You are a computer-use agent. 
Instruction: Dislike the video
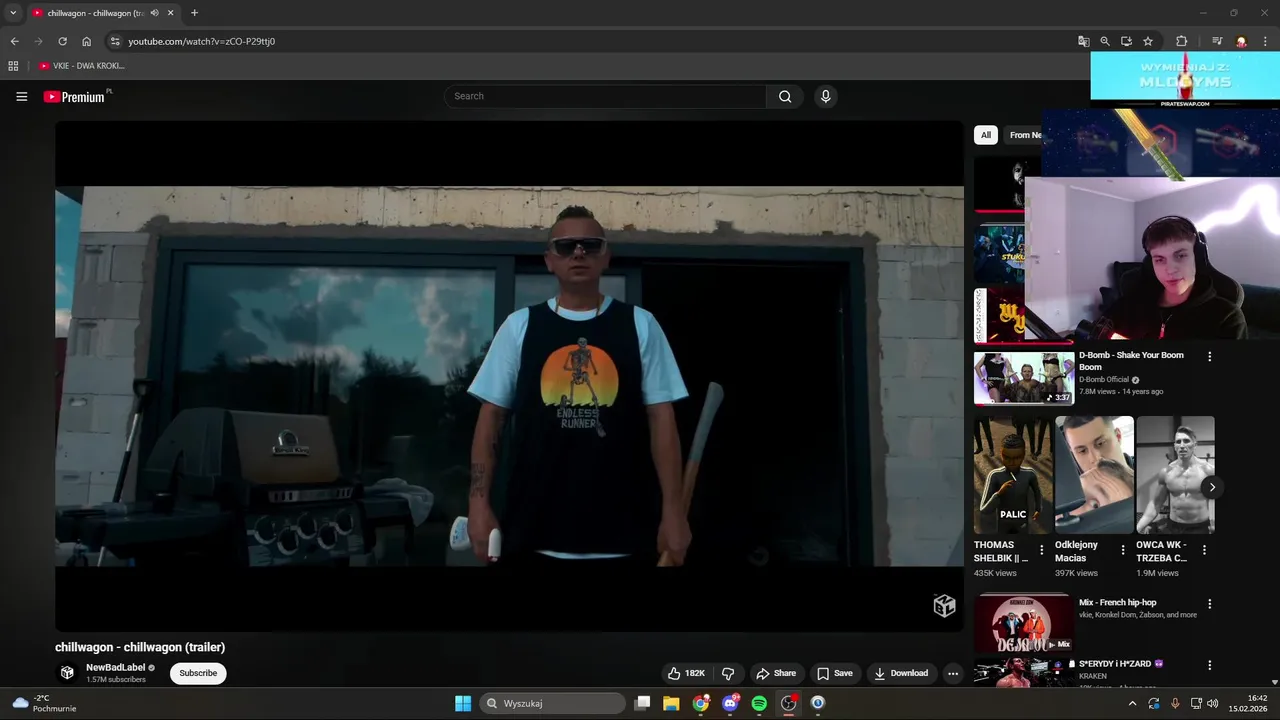(x=728, y=673)
